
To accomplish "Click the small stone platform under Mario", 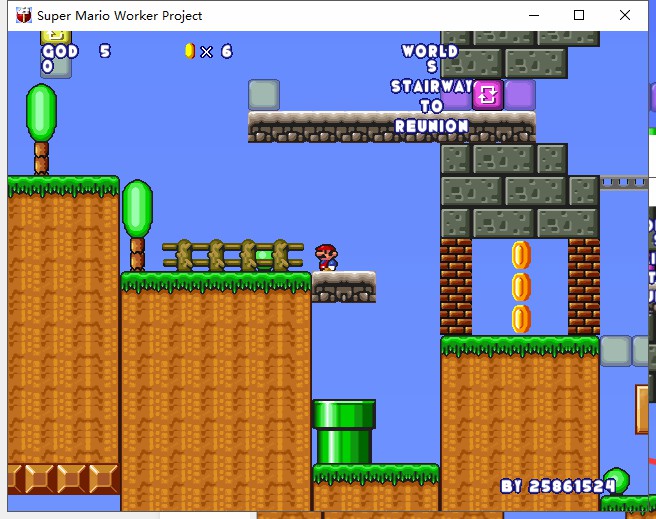I will (344, 287).
